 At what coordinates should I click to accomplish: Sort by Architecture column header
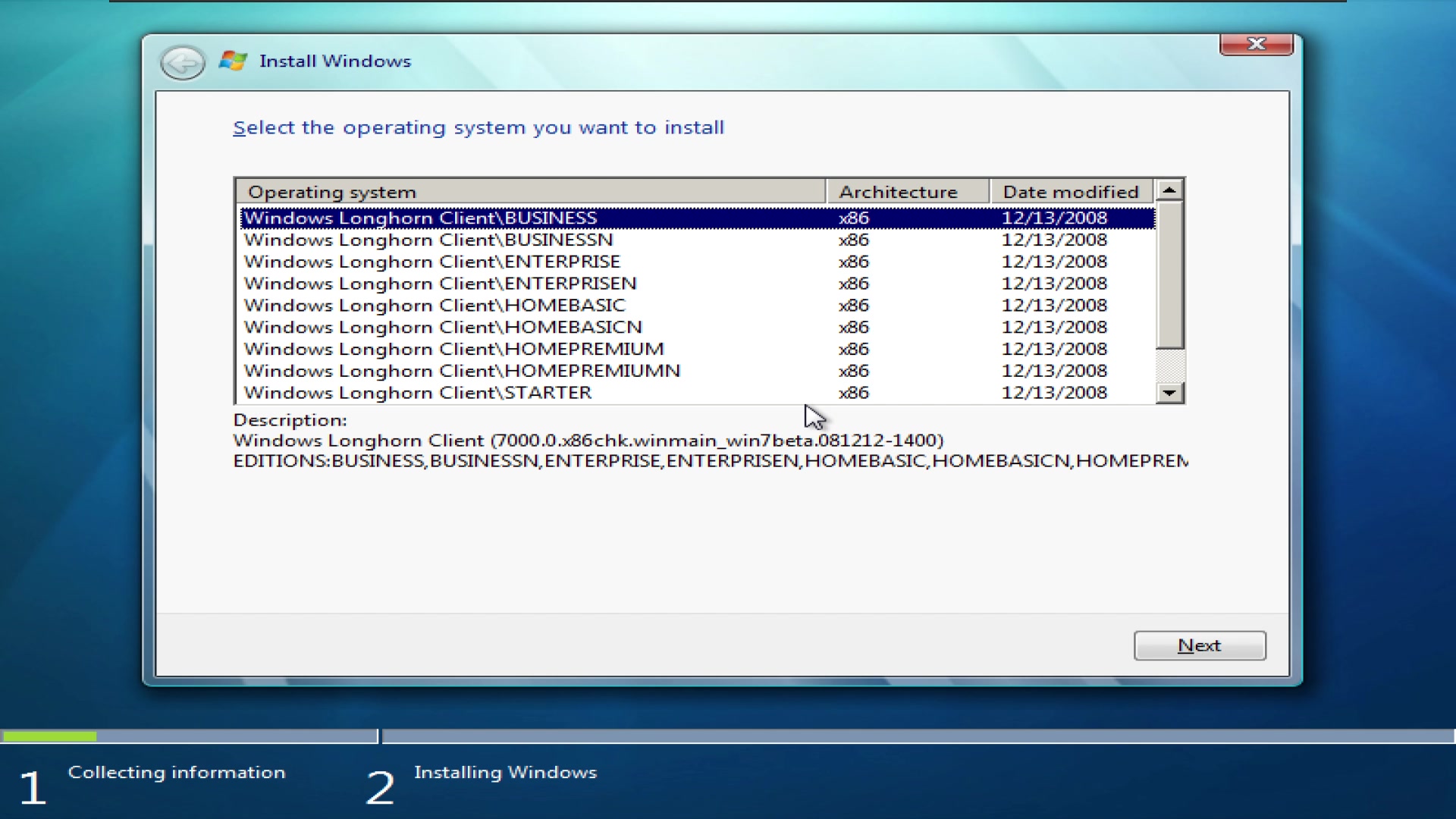click(908, 192)
